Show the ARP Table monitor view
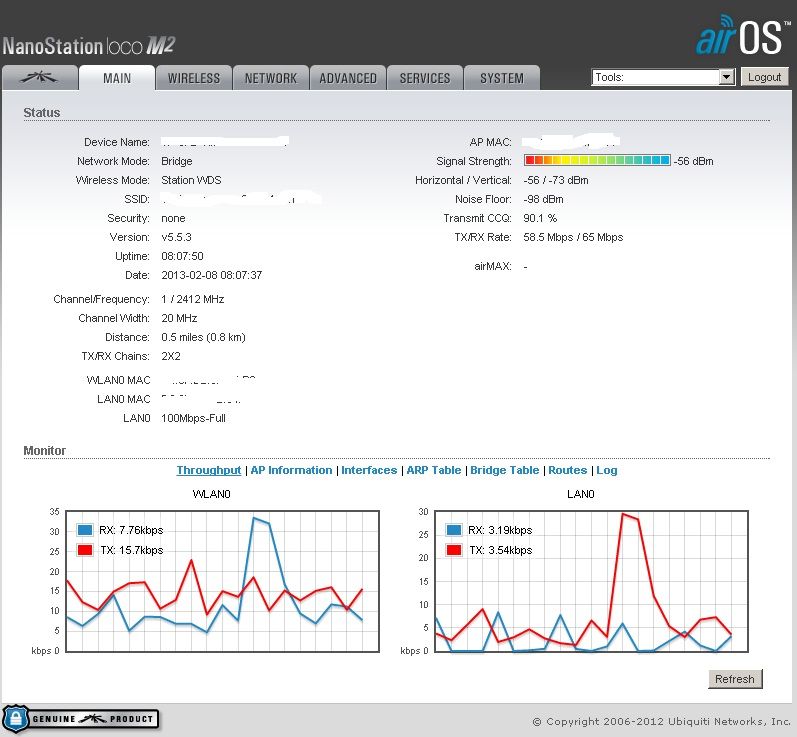Viewport: 797px width, 737px height. coord(433,470)
